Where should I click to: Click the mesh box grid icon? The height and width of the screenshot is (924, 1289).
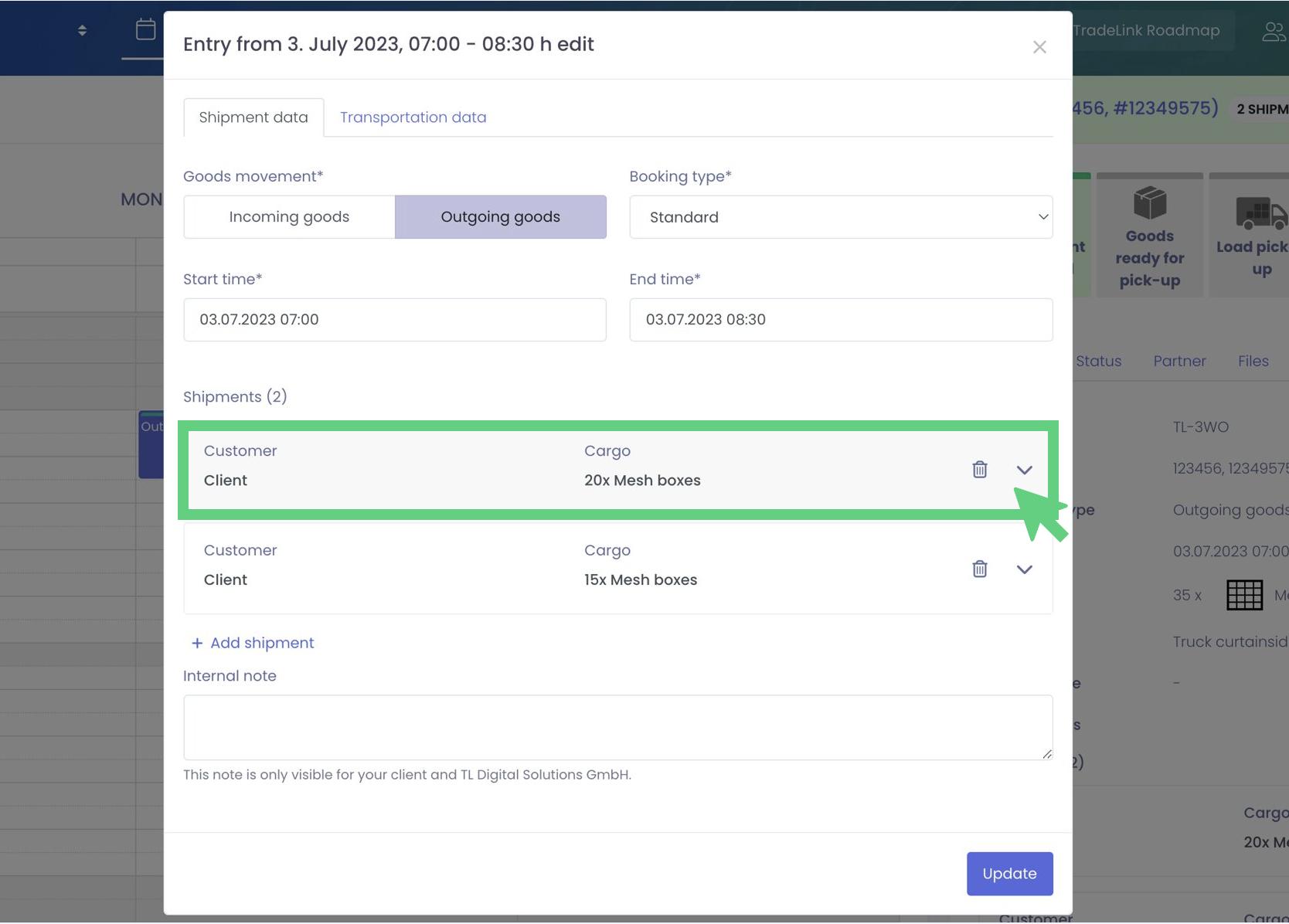pos(1244,595)
